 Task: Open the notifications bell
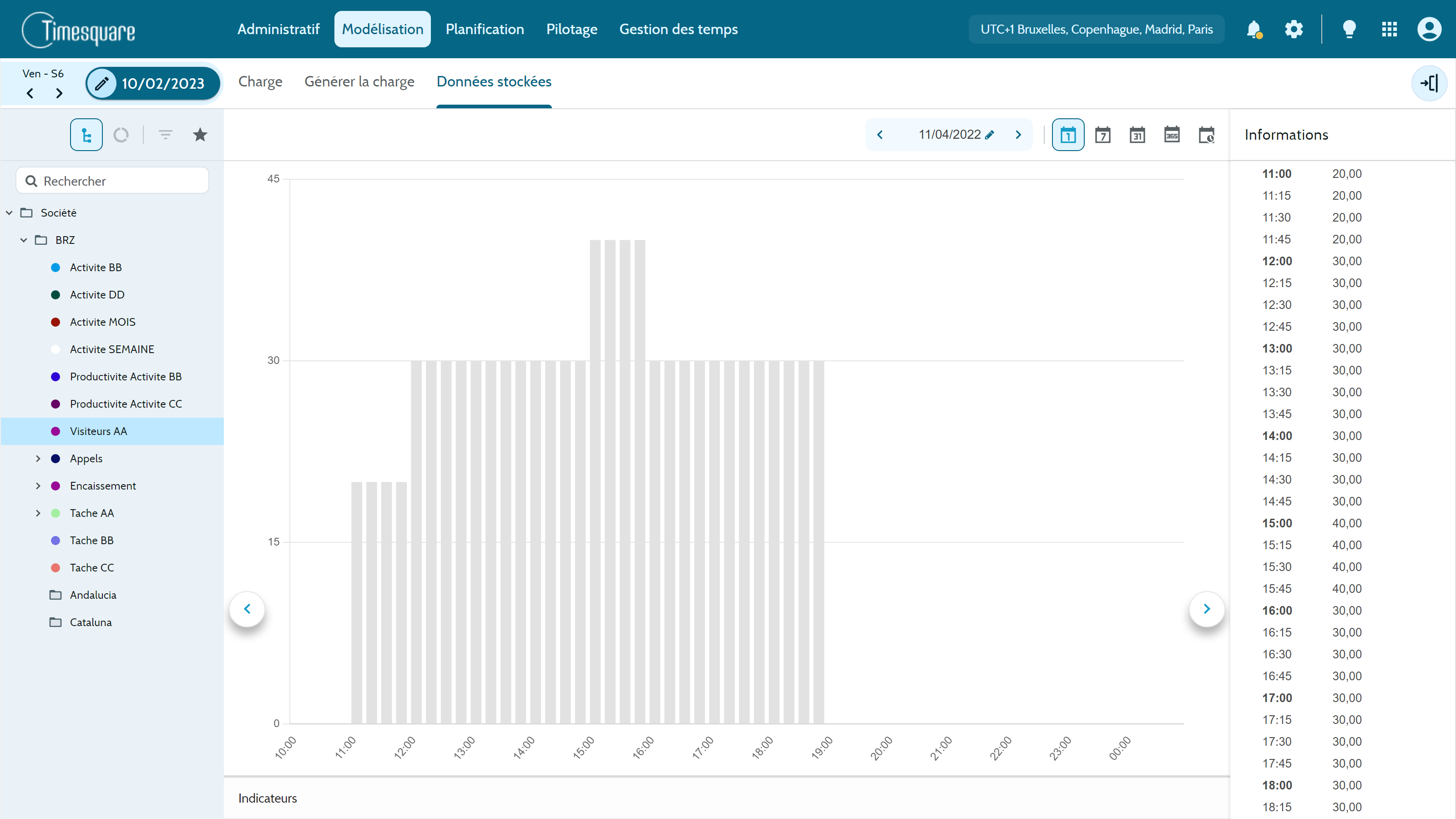[x=1254, y=30]
